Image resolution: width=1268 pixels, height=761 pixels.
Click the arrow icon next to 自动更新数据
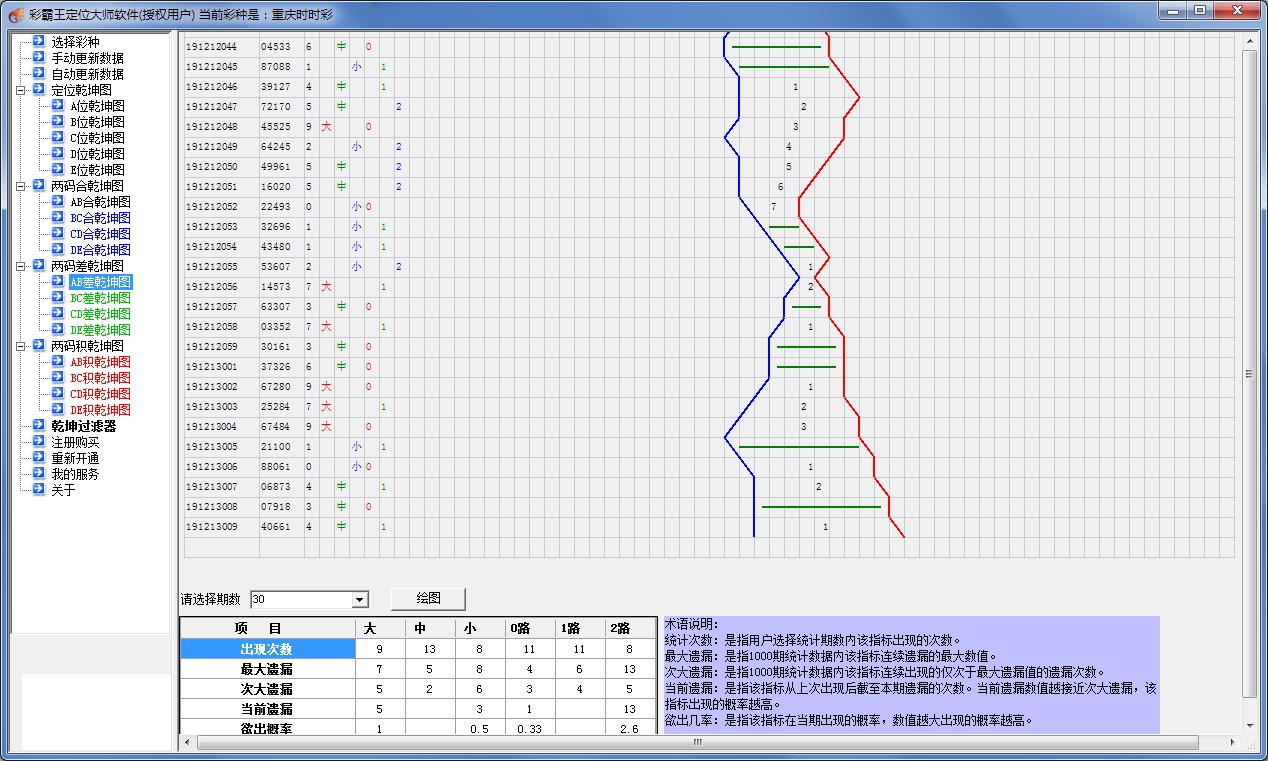(38, 74)
